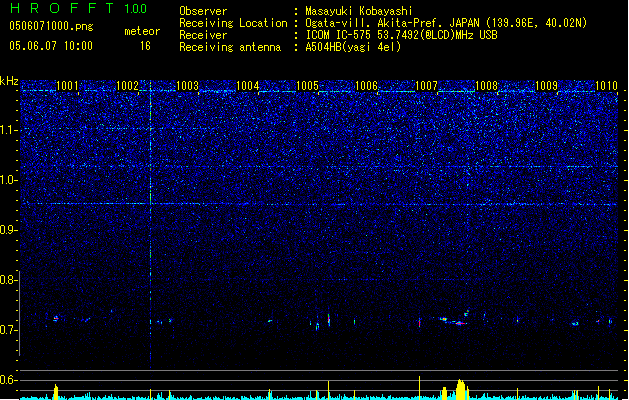Screen dimensions: 629x400
Task: Click the 1007 time marker
Action: [426, 85]
